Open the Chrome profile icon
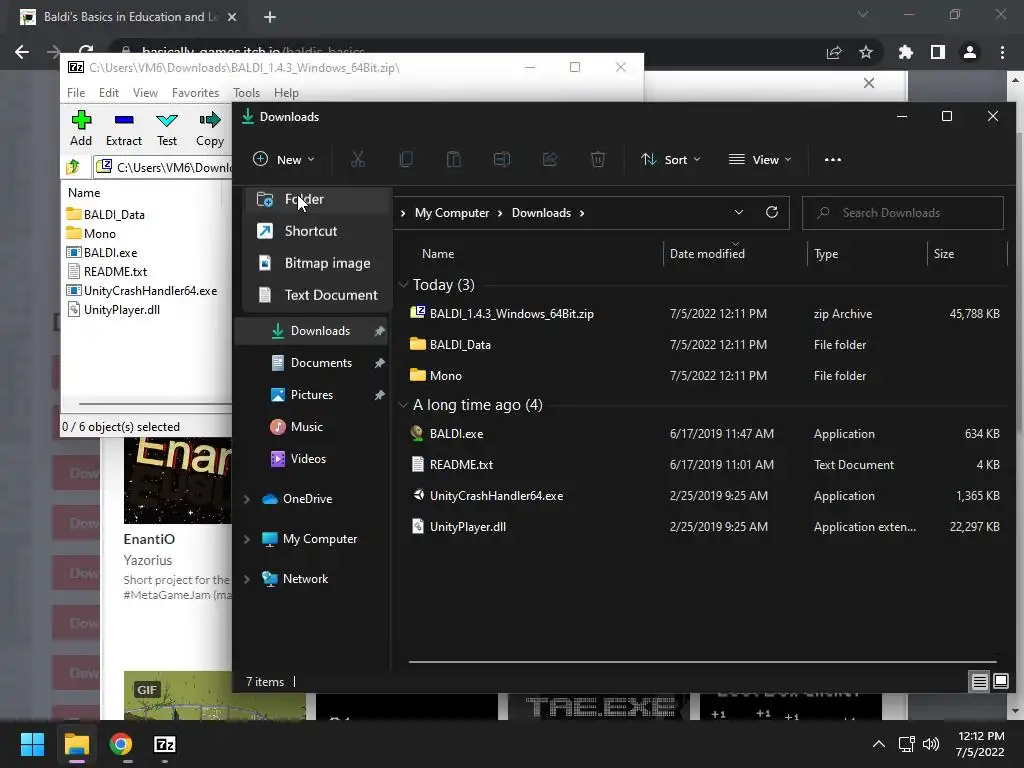The height and width of the screenshot is (768, 1024). click(970, 52)
